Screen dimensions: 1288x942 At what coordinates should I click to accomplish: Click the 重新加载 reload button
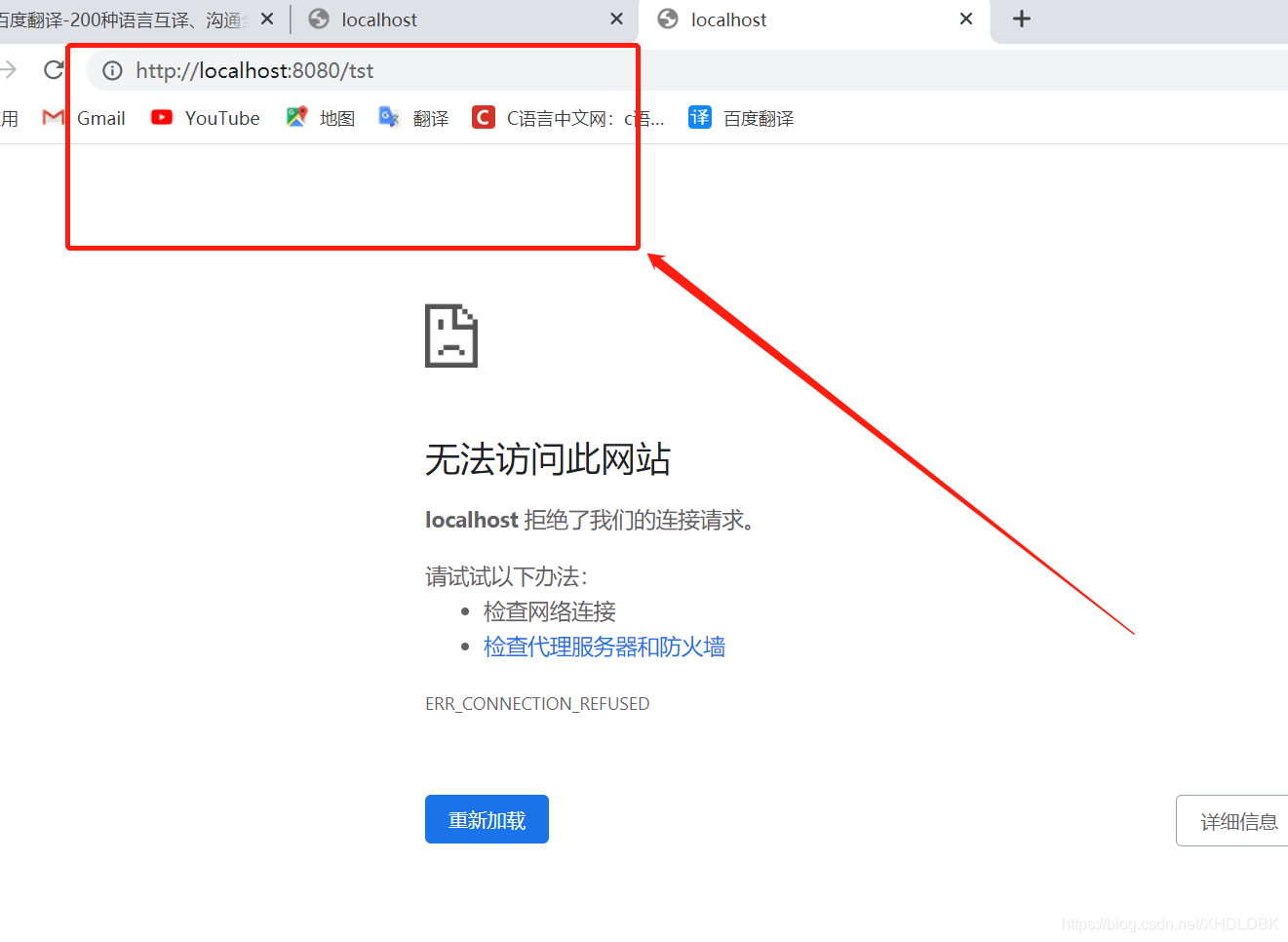(486, 819)
